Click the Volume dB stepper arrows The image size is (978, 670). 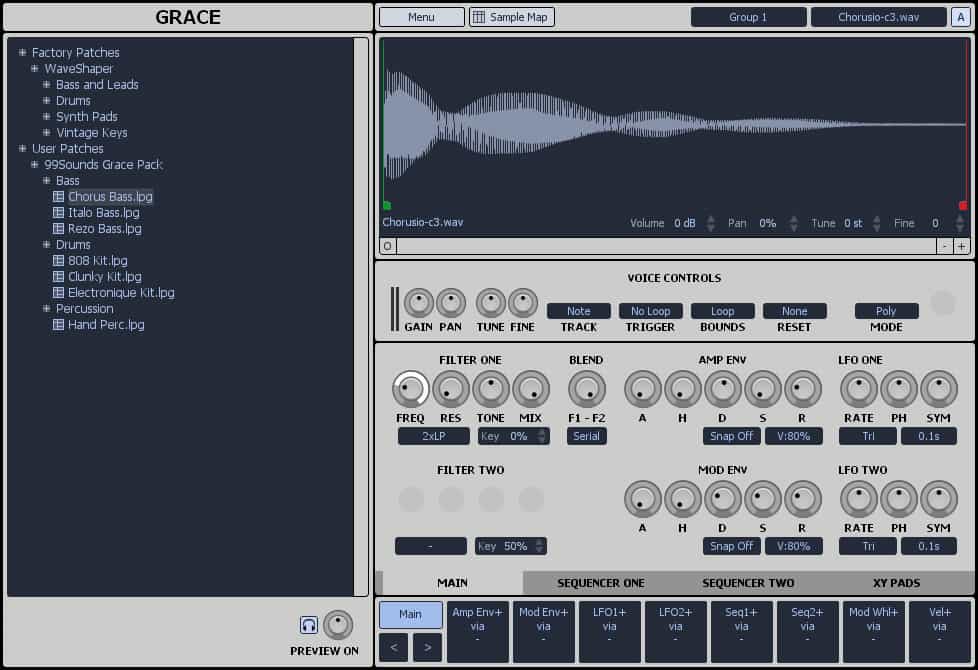tap(711, 223)
